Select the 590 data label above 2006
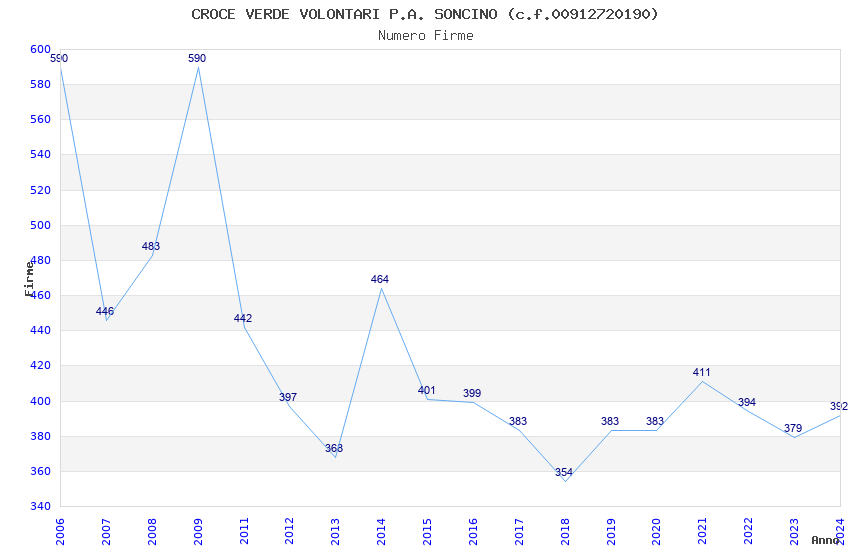This screenshot has height=550, width=850. click(x=59, y=59)
